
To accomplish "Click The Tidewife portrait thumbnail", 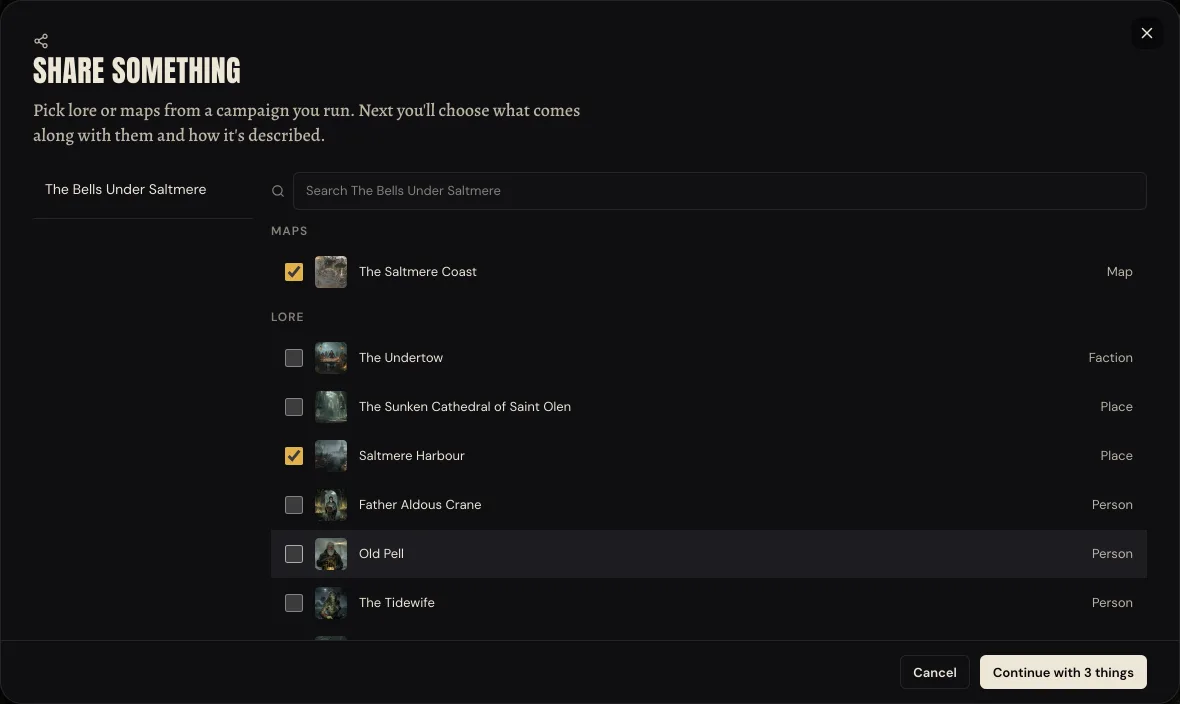I will 330,602.
